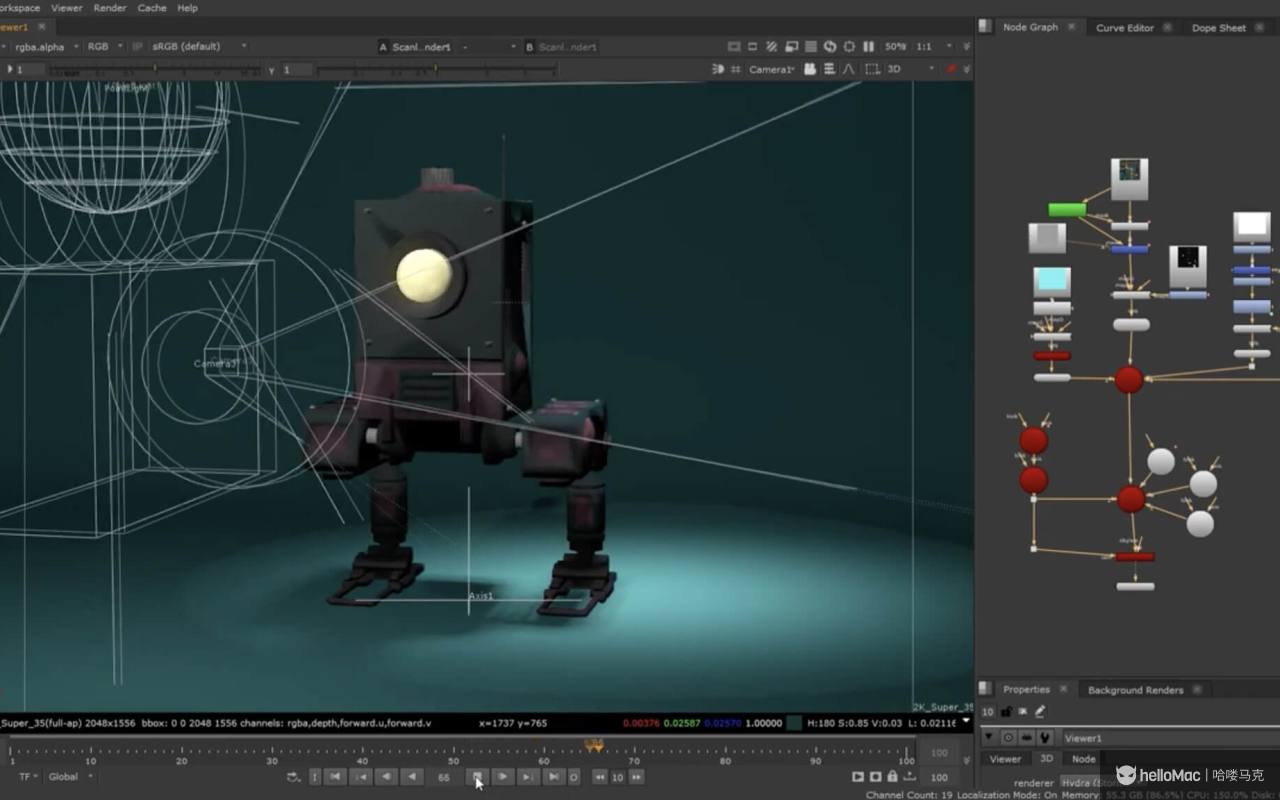Pause viewer updating with the pause icon

pos(868,46)
